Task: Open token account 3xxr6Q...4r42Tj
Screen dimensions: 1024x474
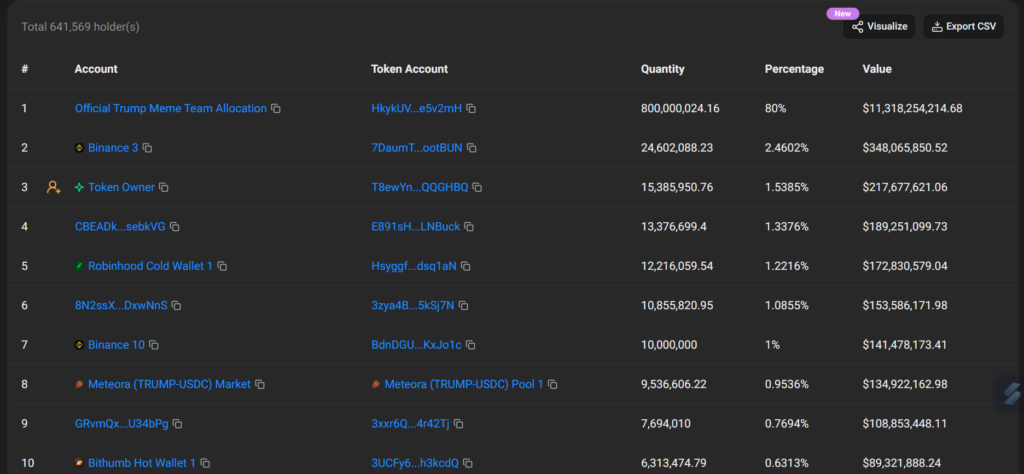Action: coord(410,424)
